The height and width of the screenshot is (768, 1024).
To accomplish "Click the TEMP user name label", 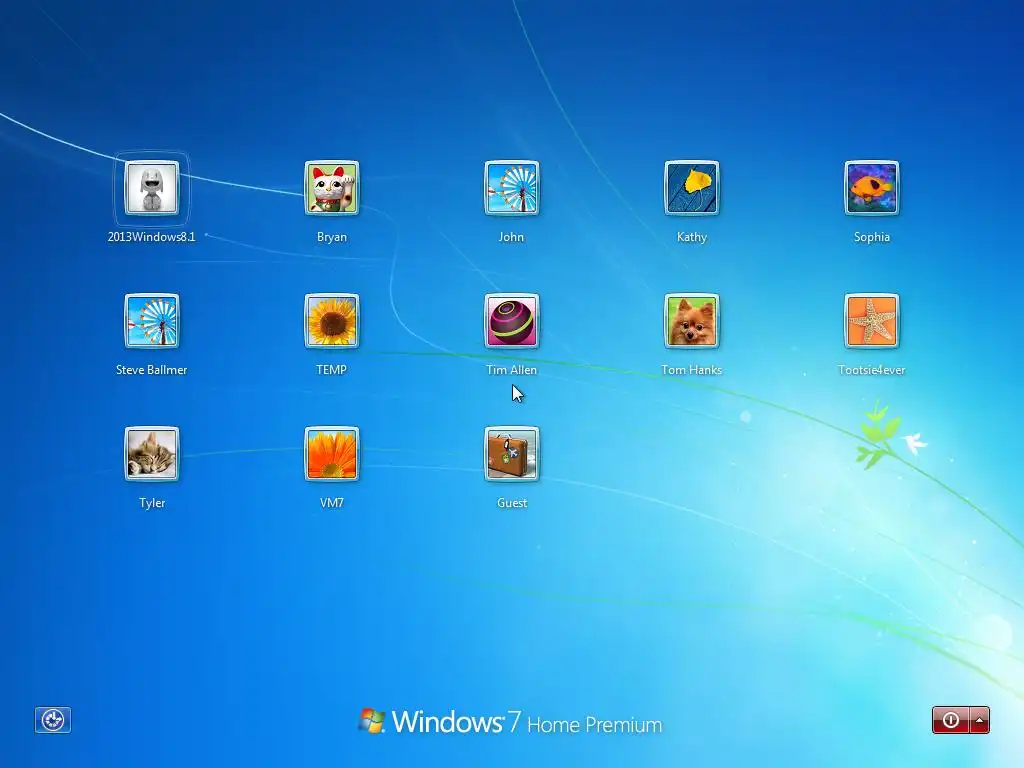I will (332, 370).
